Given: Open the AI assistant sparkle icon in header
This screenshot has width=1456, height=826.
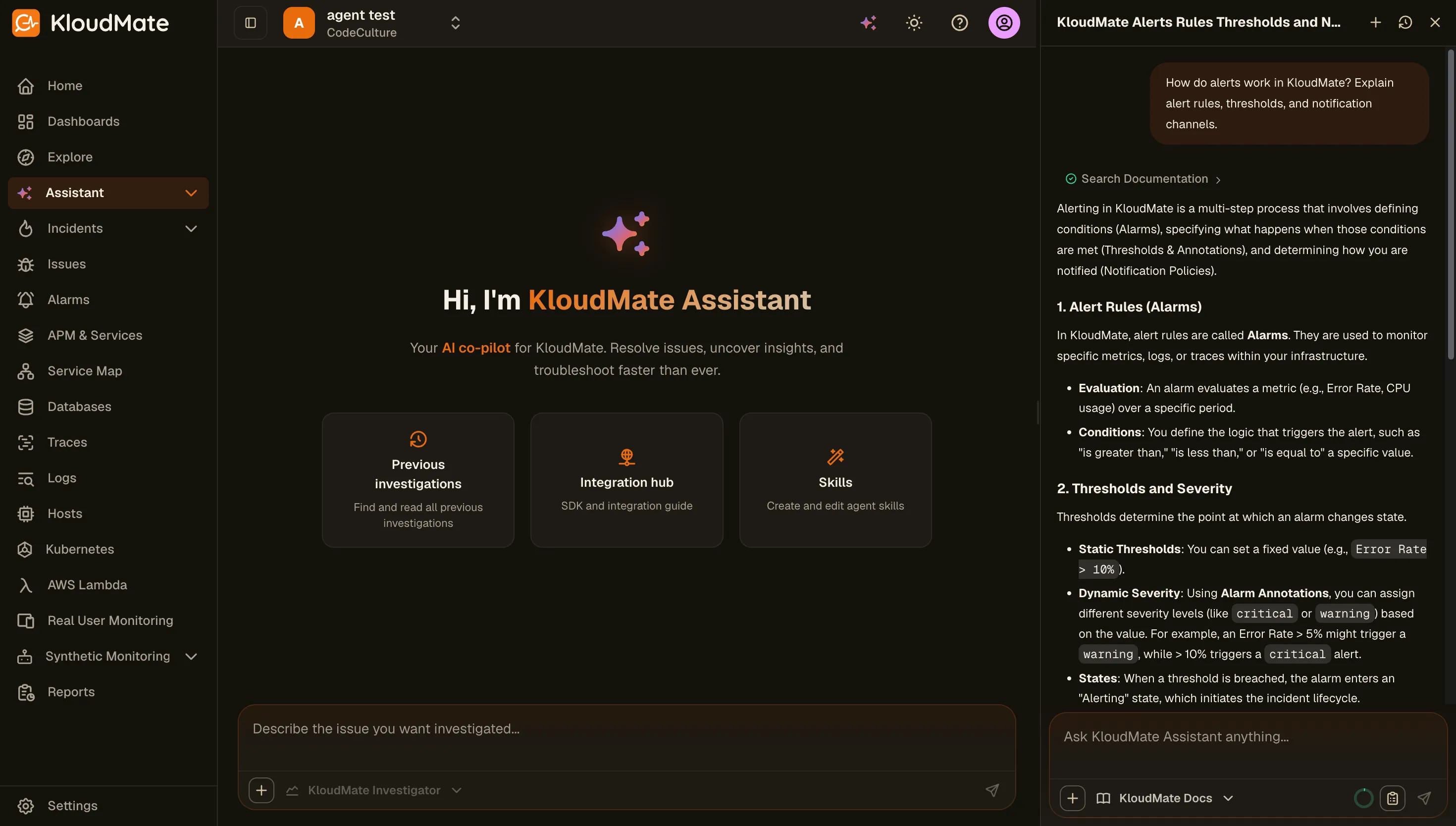Looking at the screenshot, I should point(868,23).
